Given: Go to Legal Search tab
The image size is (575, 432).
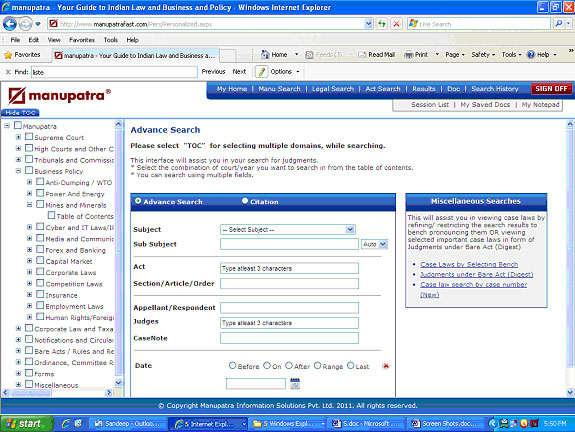Looking at the screenshot, I should tap(333, 89).
